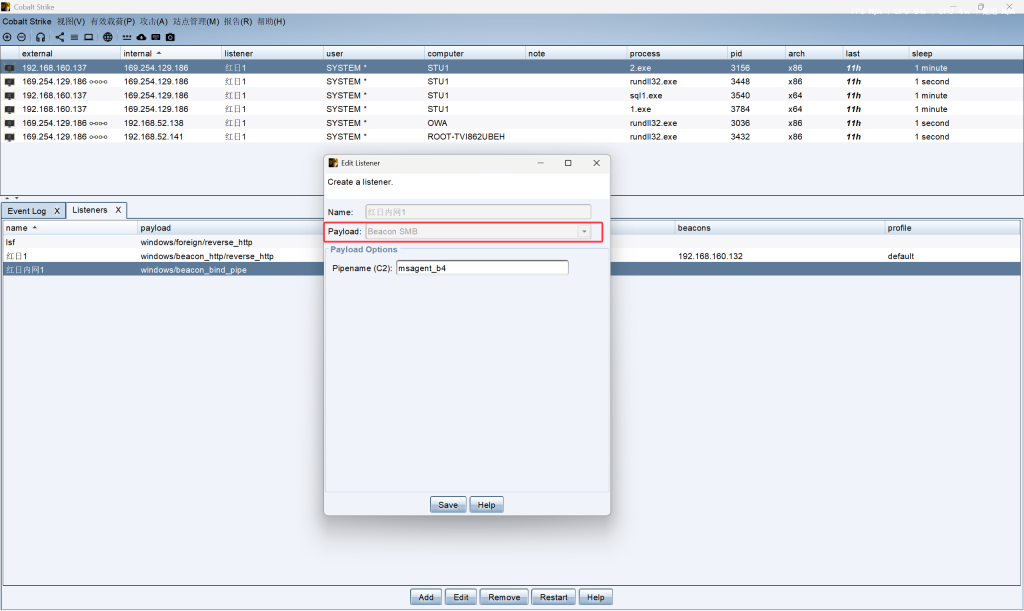Image resolution: width=1024 pixels, height=611 pixels.
Task: Open listeners via the headphones icon
Action: pos(40,37)
